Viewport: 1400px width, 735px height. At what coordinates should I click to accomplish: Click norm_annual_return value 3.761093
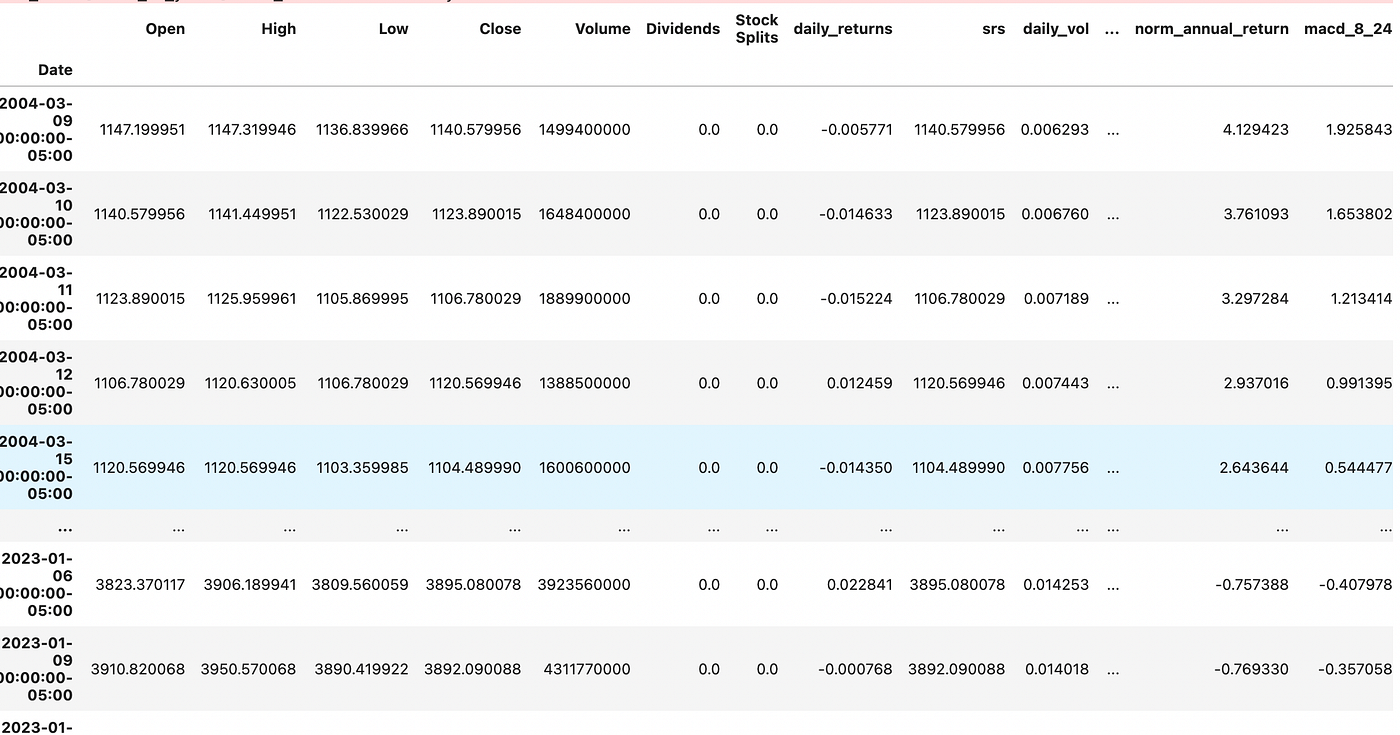coord(1254,214)
